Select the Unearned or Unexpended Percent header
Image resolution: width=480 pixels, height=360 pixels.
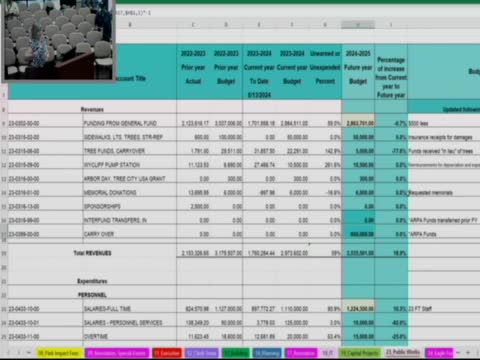pos(325,71)
